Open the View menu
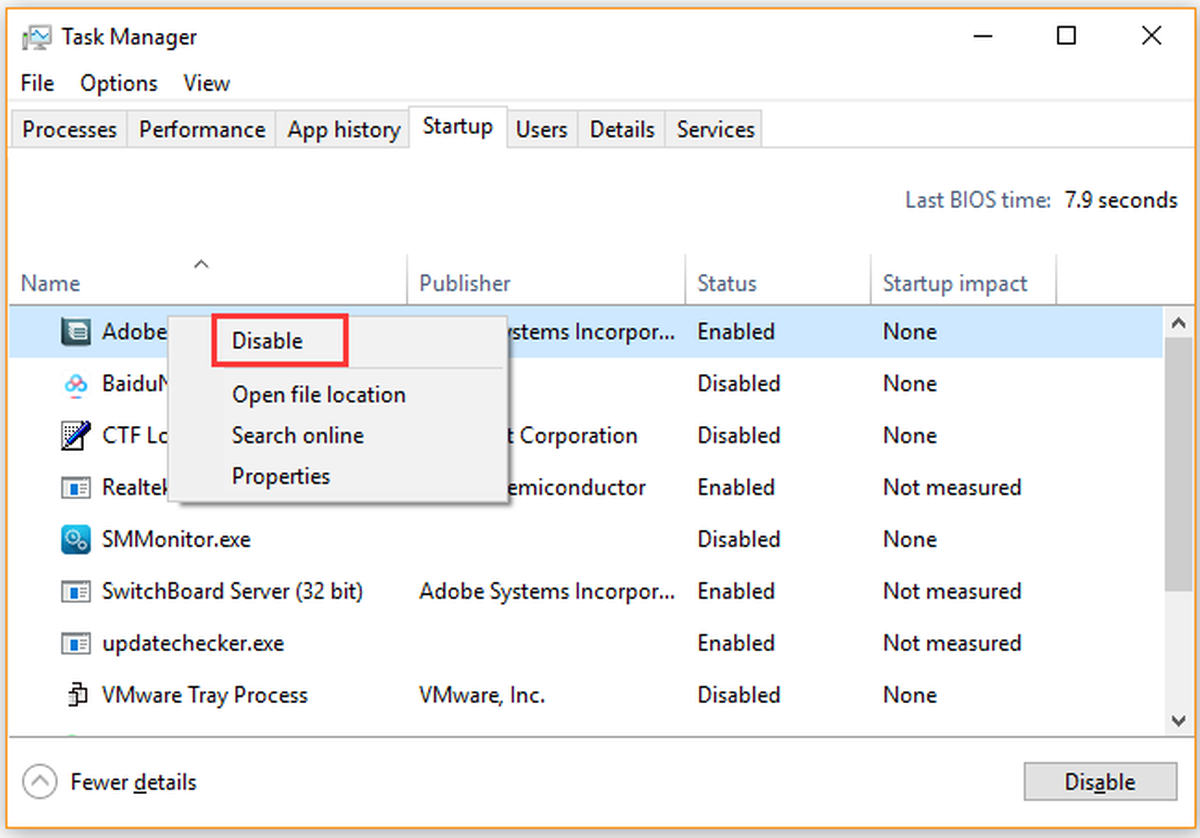This screenshot has height=838, width=1200. coord(206,83)
